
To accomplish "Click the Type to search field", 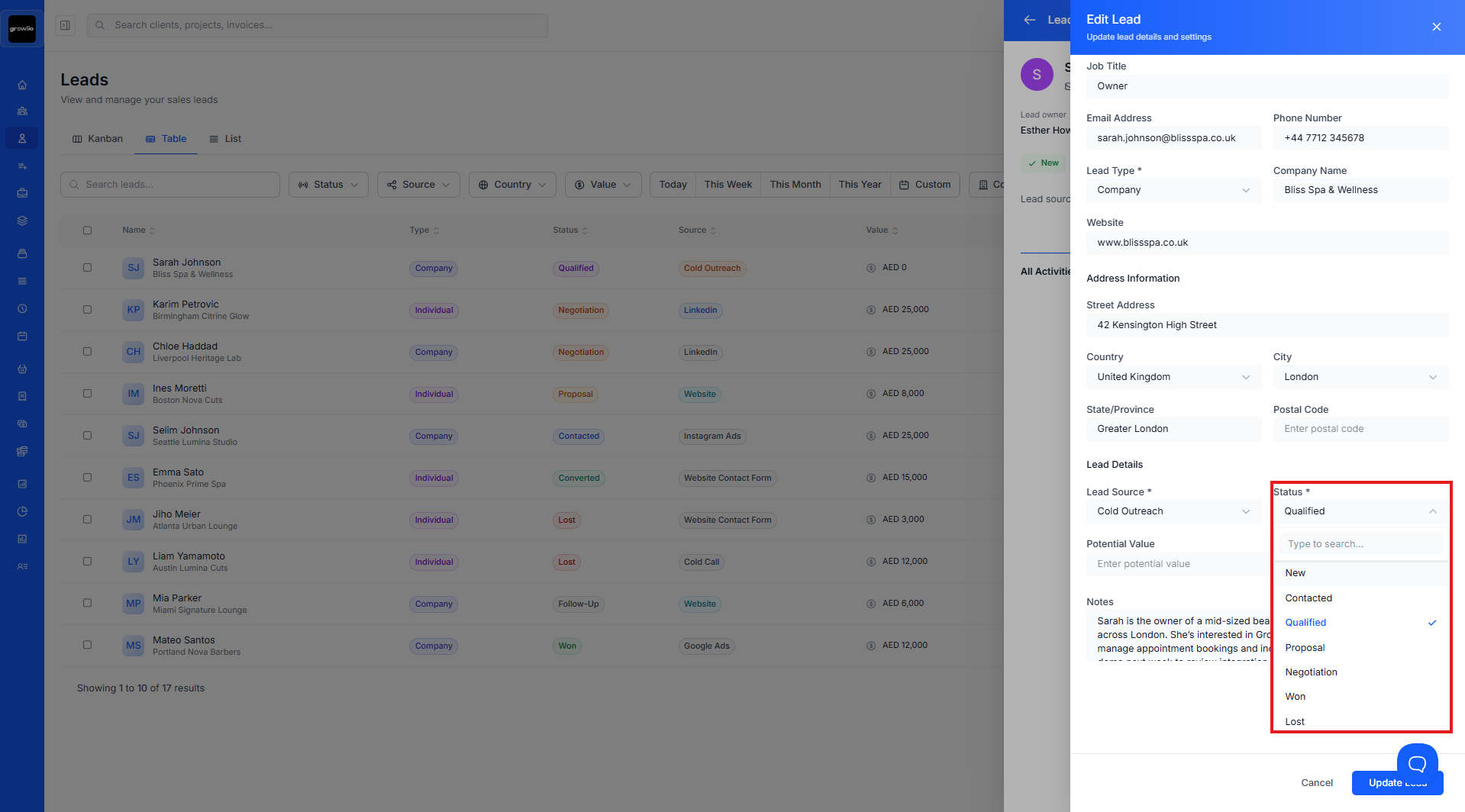I will click(1360, 544).
